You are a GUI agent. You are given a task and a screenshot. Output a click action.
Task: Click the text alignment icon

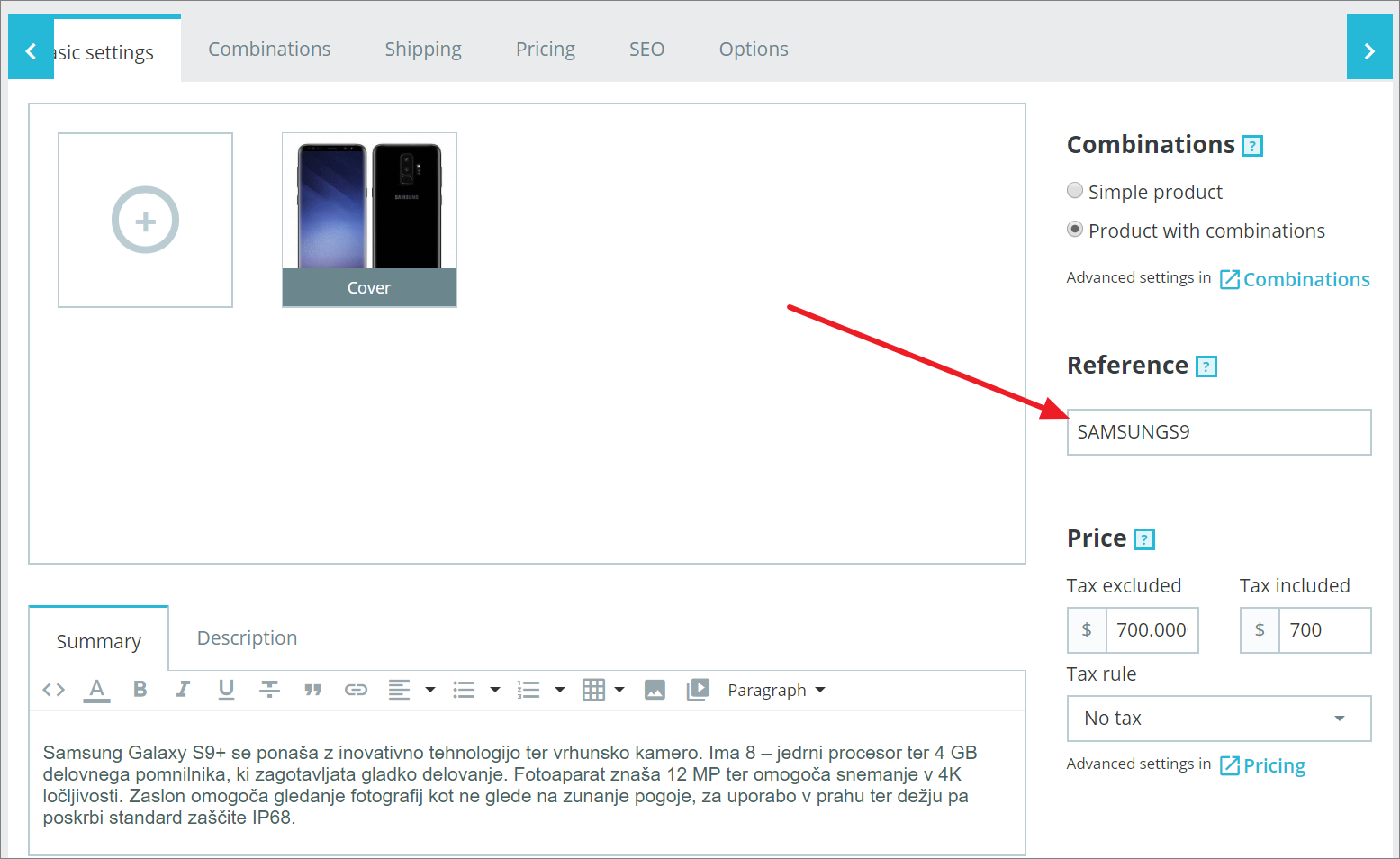tap(399, 690)
